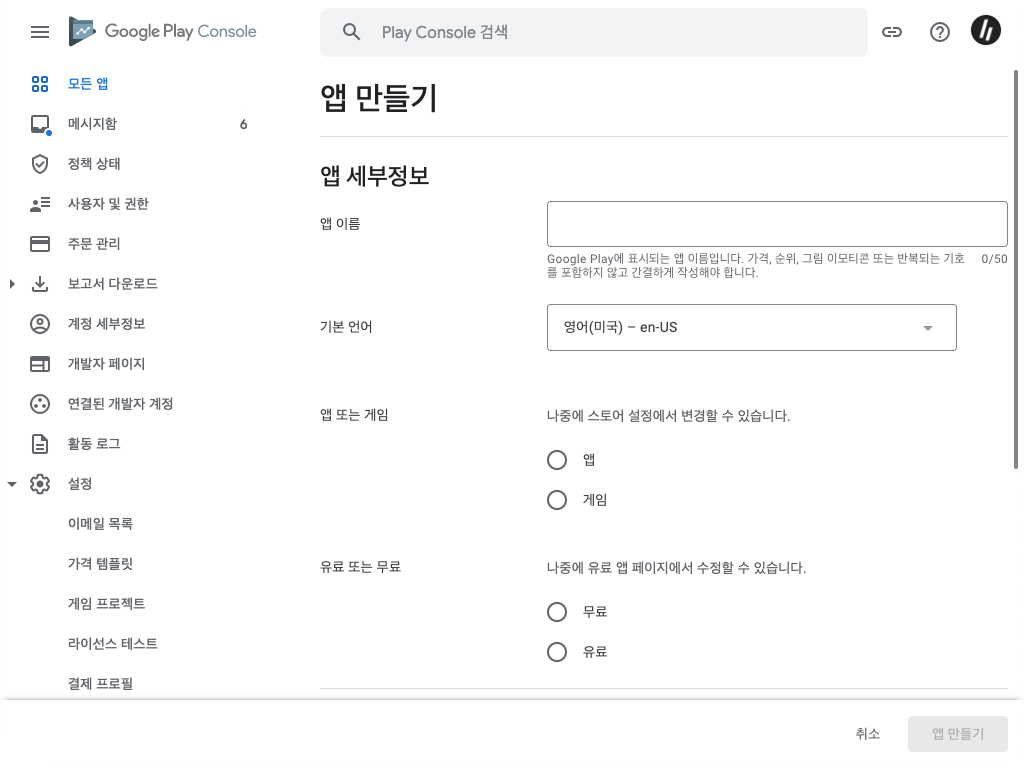
Task: Click the 설정 gear icon
Action: click(40, 484)
